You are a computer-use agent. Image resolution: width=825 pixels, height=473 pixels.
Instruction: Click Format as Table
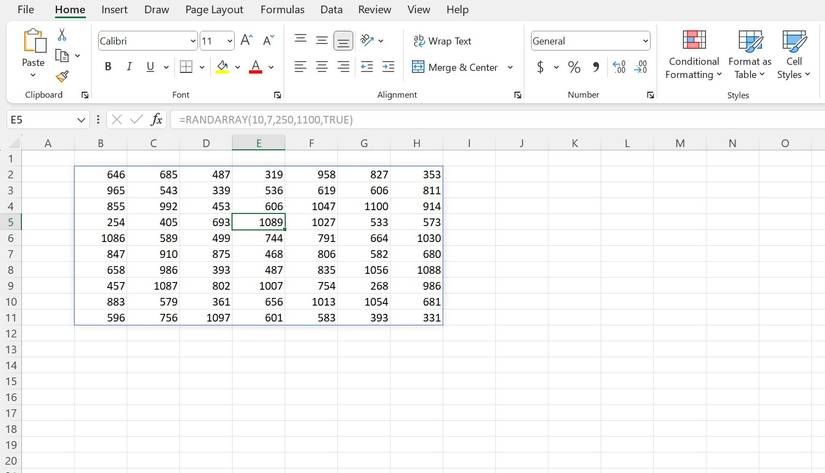click(750, 55)
